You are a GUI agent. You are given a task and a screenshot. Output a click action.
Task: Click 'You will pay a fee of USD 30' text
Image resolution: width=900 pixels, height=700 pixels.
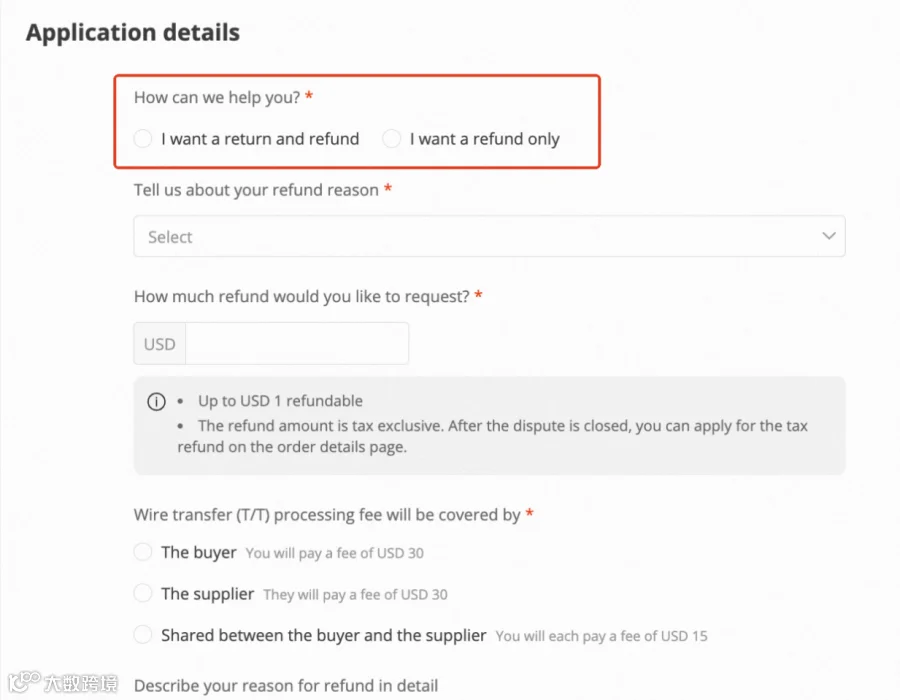[335, 553]
